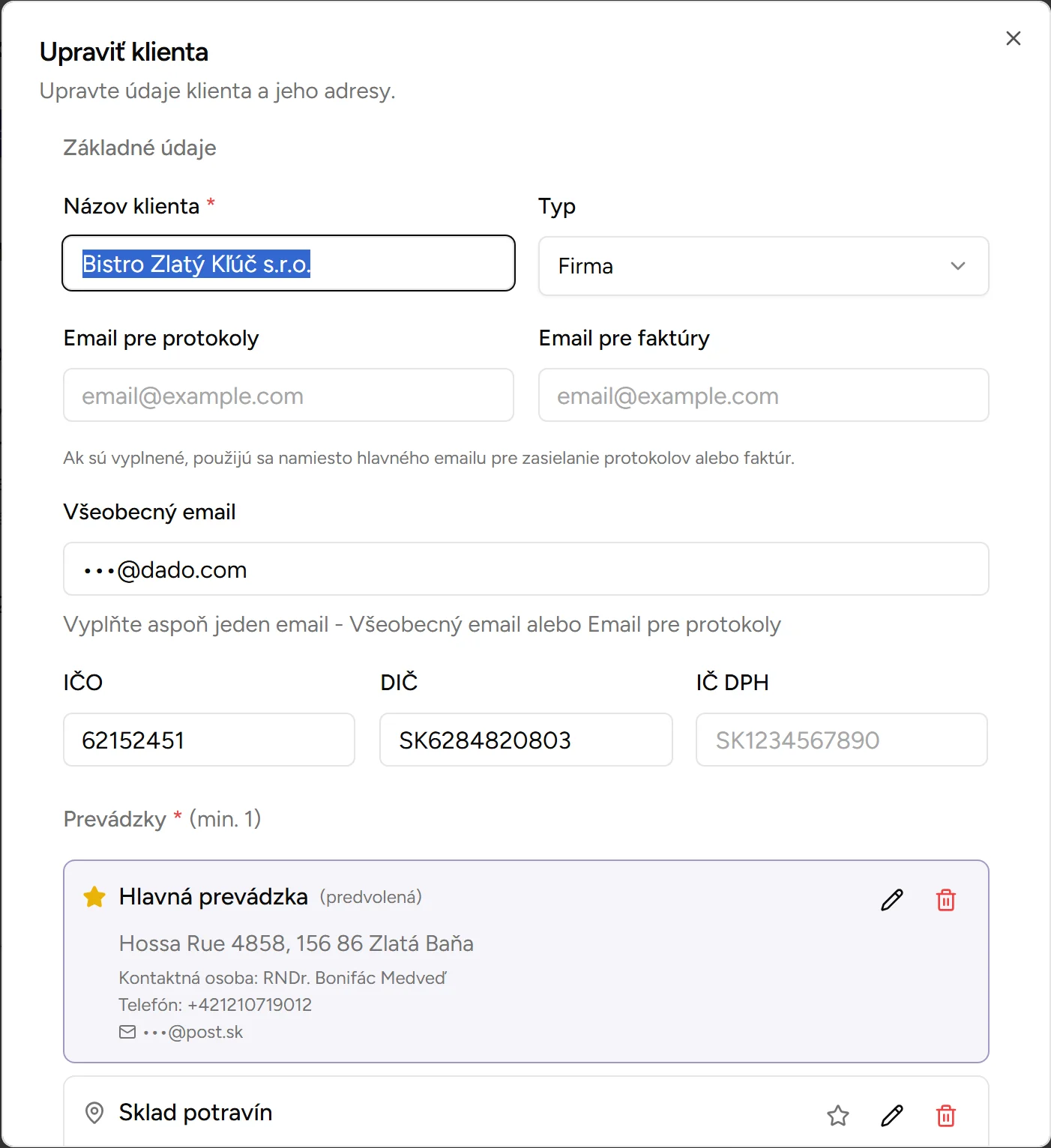This screenshot has height=1148, width=1051.
Task: Click the envelope icon beside post.sk email
Action: tap(127, 1032)
